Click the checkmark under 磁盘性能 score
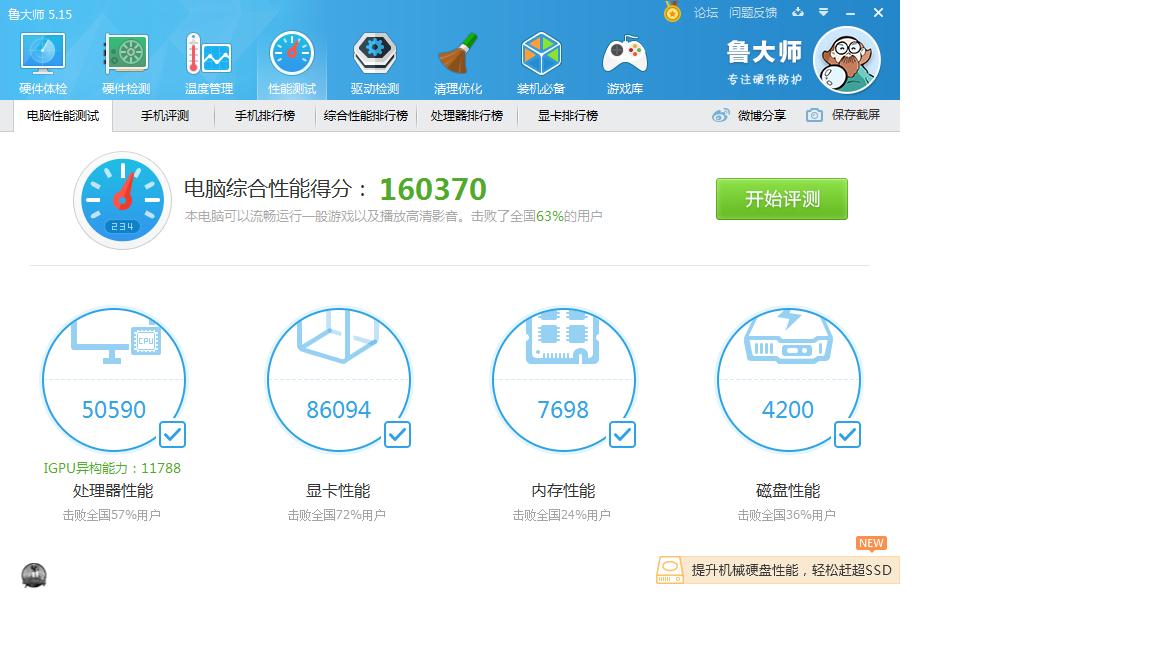The width and height of the screenshot is (1152, 648). point(847,434)
